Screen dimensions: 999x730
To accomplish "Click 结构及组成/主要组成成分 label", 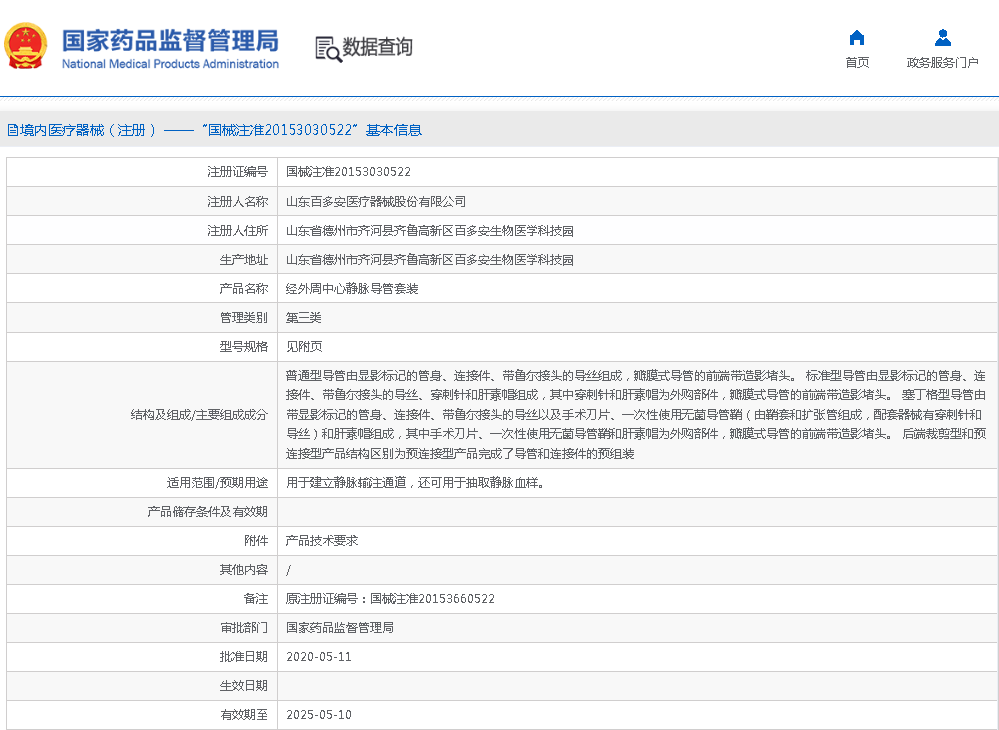I will point(199,415).
